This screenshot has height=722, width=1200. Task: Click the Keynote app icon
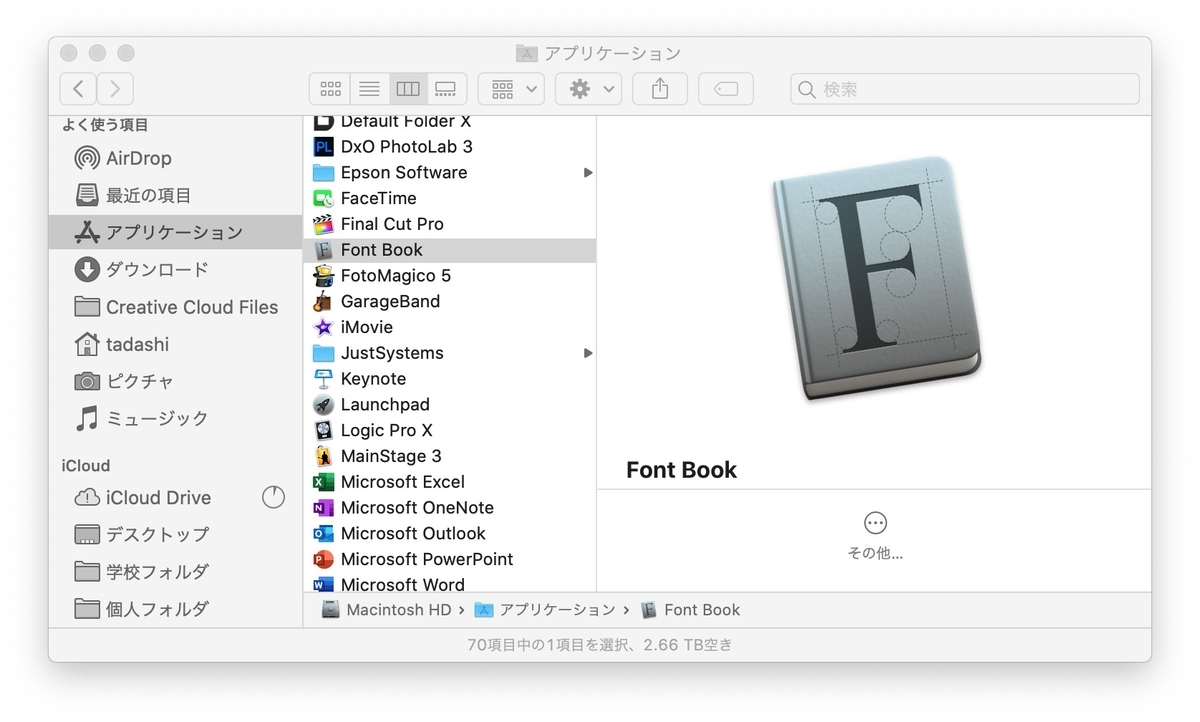pyautogui.click(x=323, y=379)
